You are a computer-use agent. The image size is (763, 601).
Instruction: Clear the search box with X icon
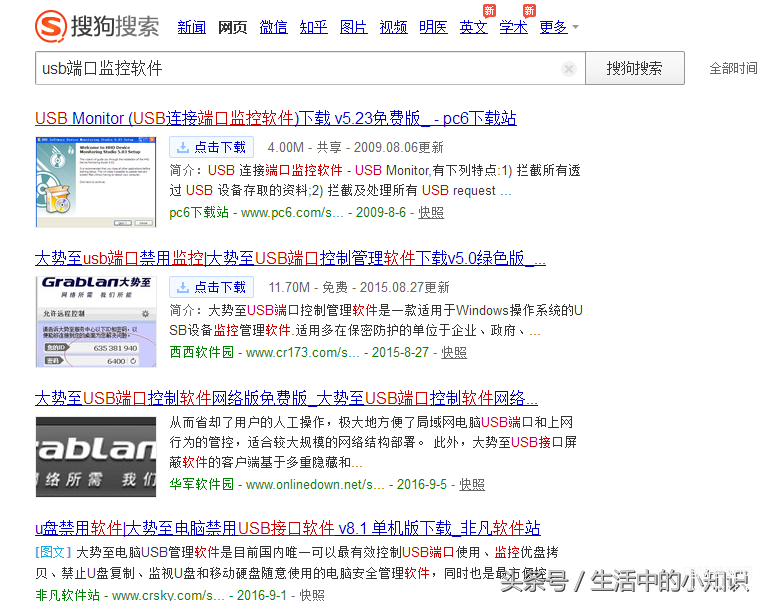pyautogui.click(x=568, y=69)
